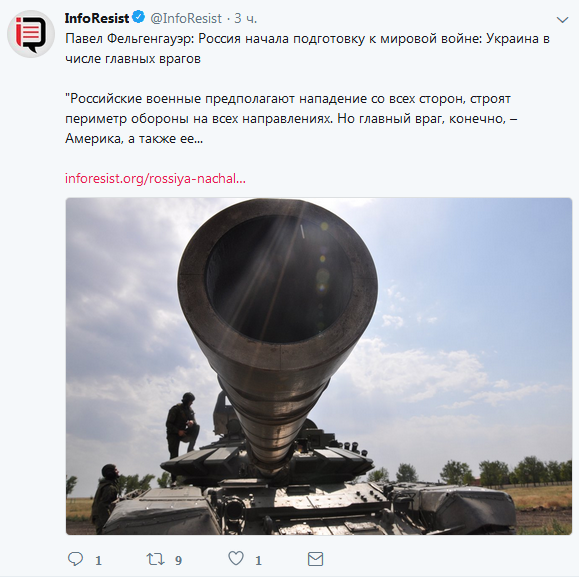579x579 pixels.
Task: Click the retweet arrows icon
Action: click(x=155, y=559)
